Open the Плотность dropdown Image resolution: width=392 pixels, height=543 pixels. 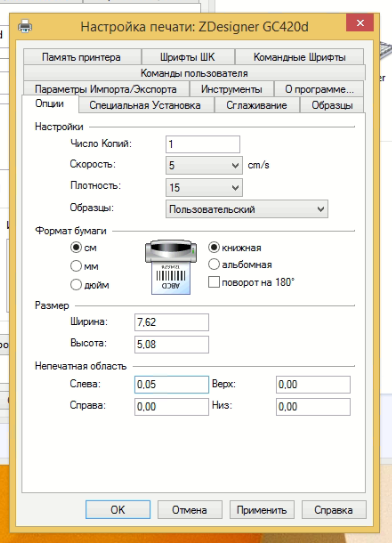(204, 187)
